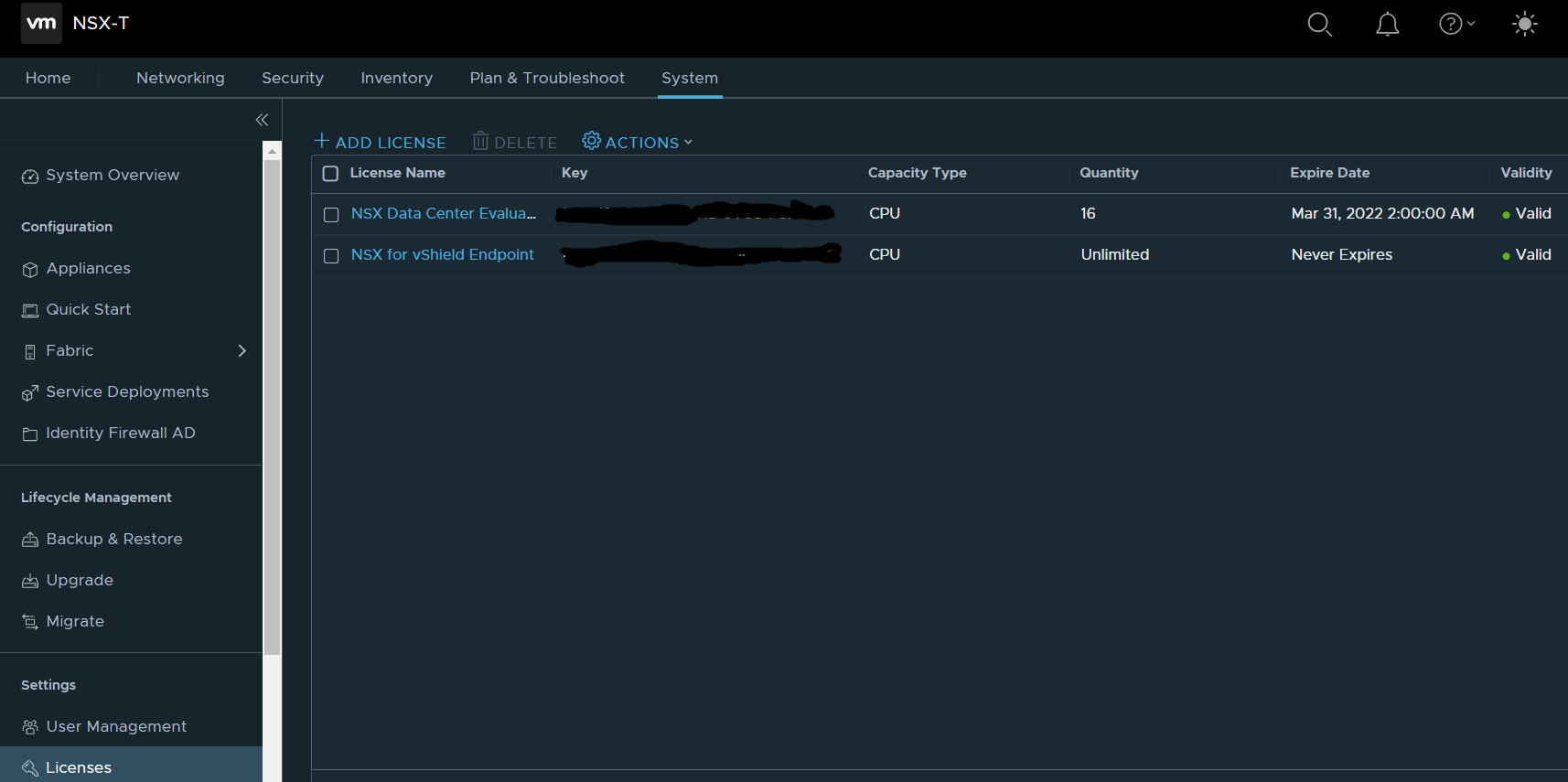
Task: Click the Fabric server icon
Action: tap(30, 351)
